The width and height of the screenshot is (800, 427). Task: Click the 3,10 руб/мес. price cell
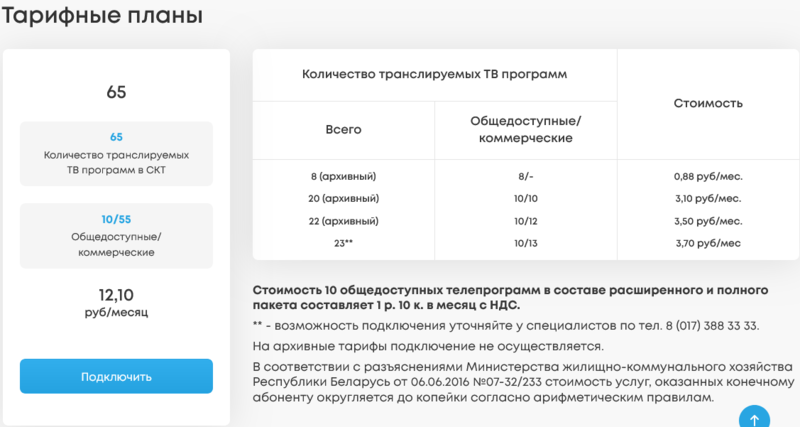[708, 198]
